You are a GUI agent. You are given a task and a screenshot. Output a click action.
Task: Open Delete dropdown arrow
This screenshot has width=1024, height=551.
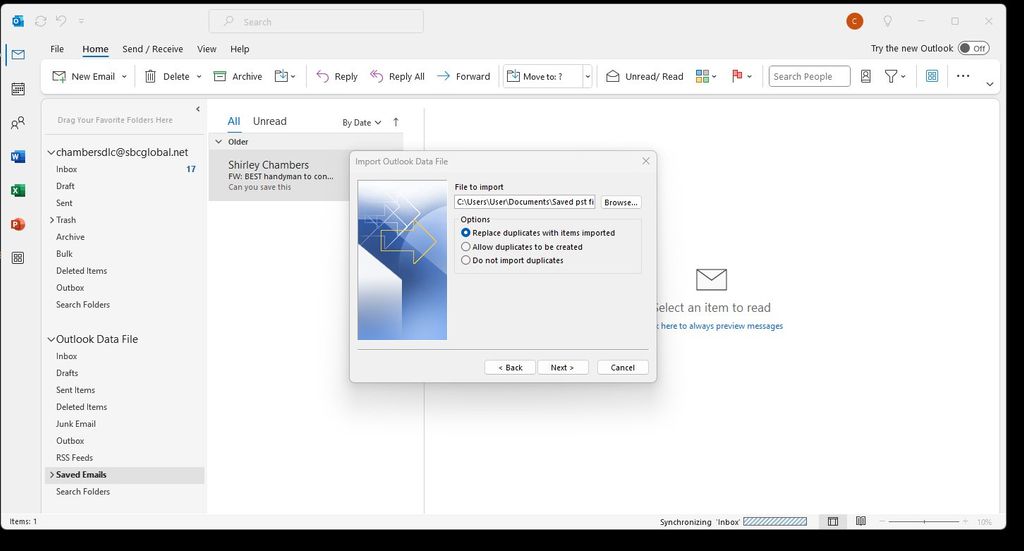[199, 76]
